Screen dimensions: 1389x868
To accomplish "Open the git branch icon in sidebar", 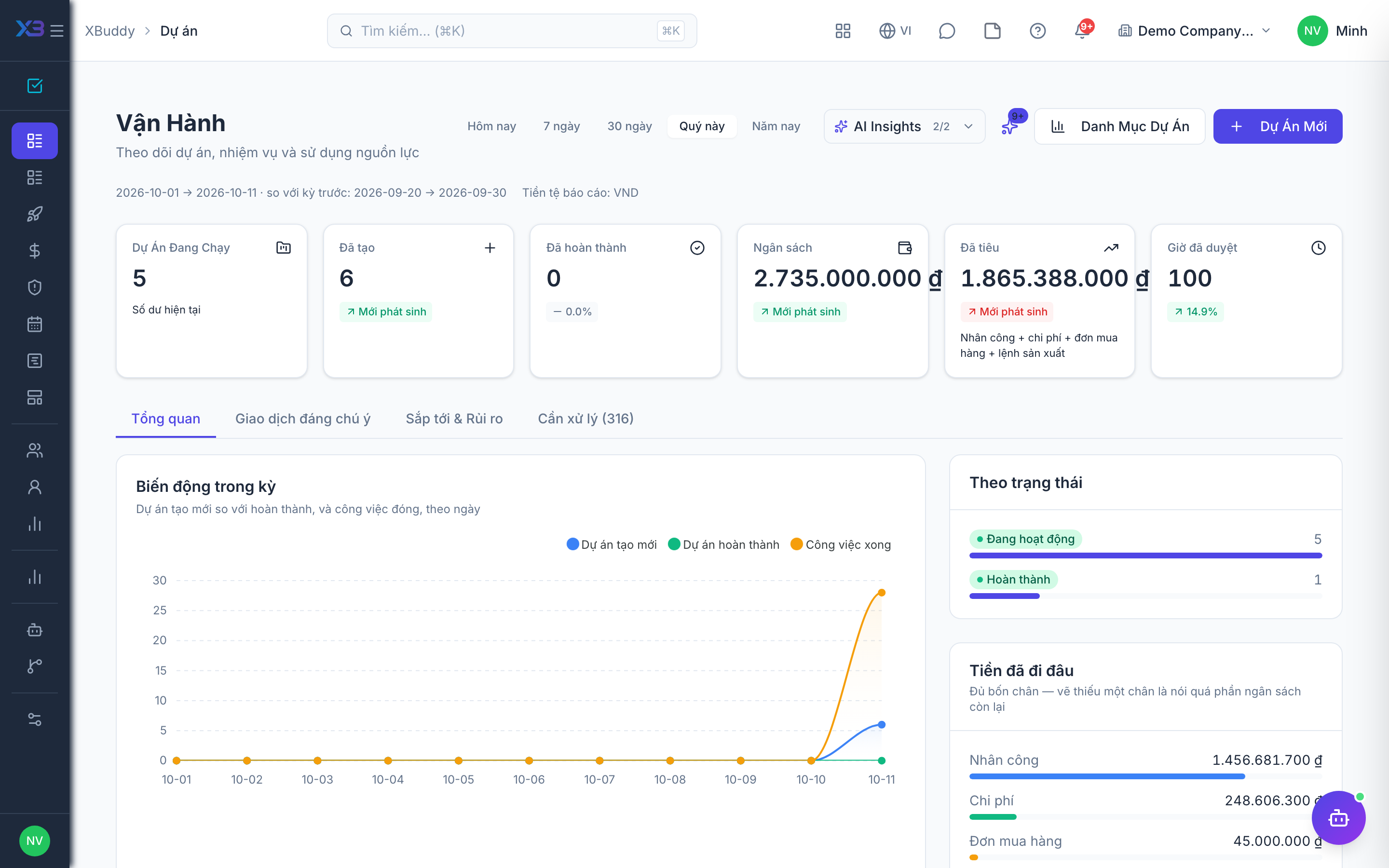I will [34, 666].
